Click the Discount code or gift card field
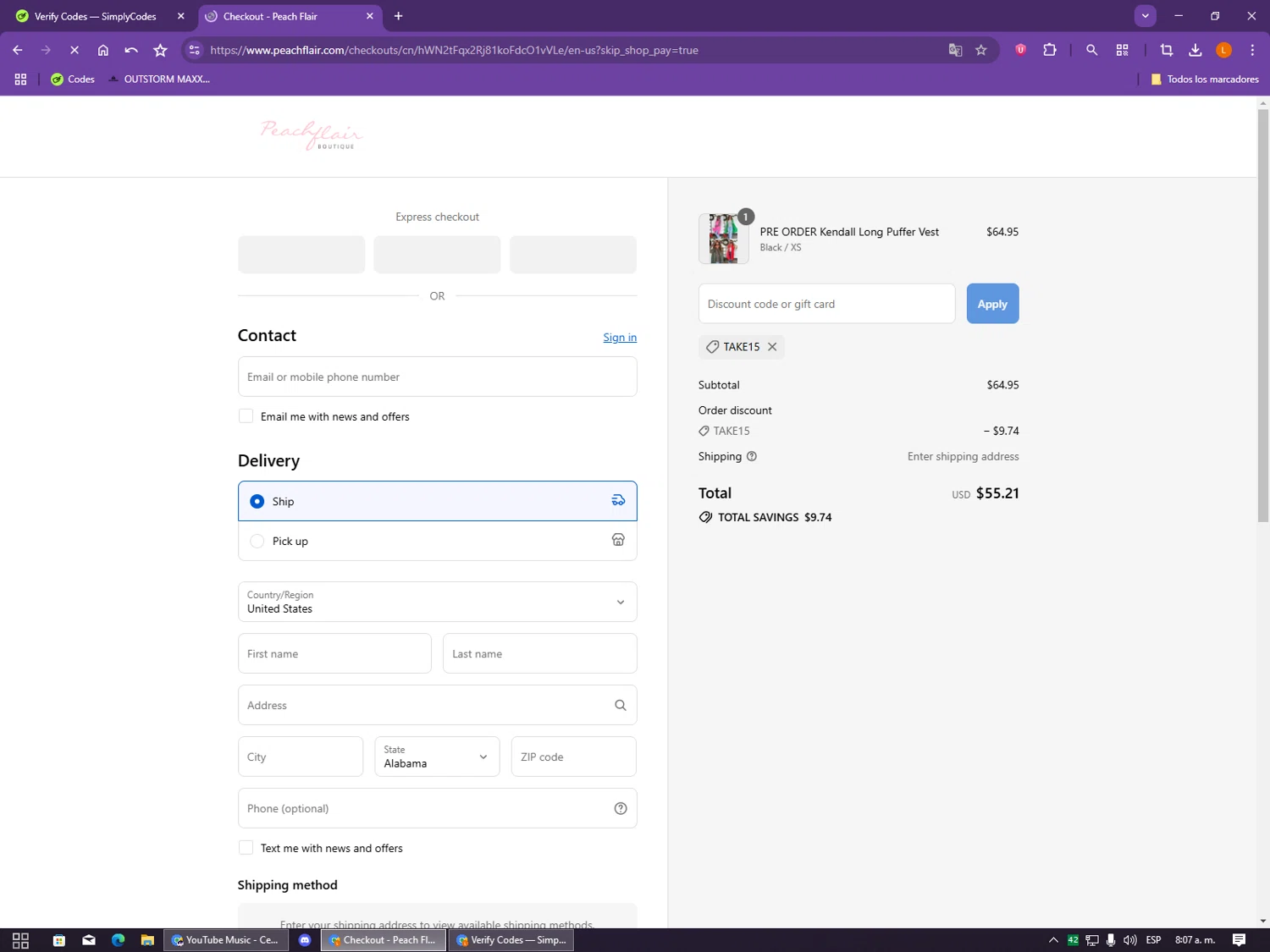Viewport: 1270px width, 952px height. coord(826,304)
